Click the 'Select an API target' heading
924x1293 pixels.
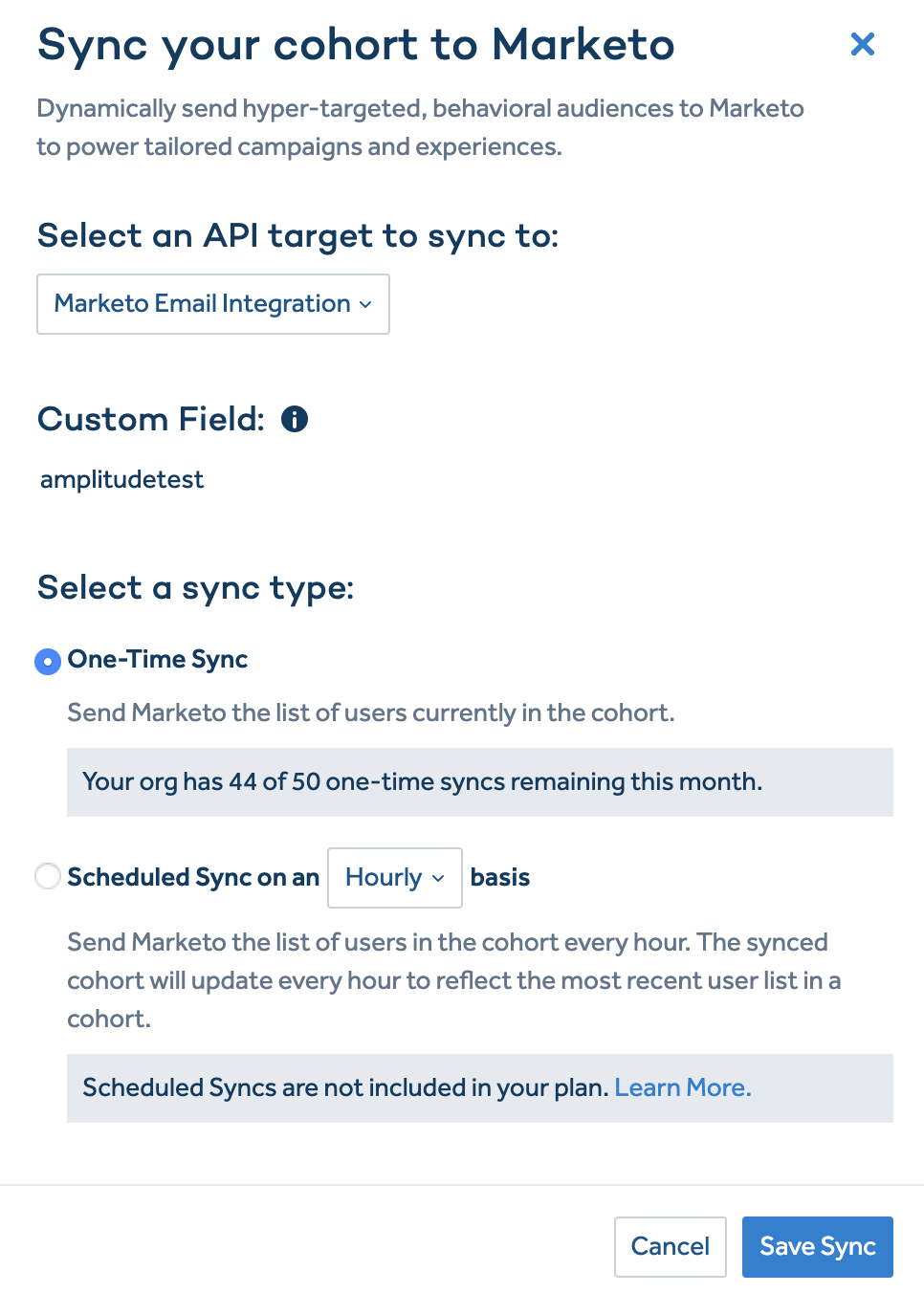[x=297, y=235]
